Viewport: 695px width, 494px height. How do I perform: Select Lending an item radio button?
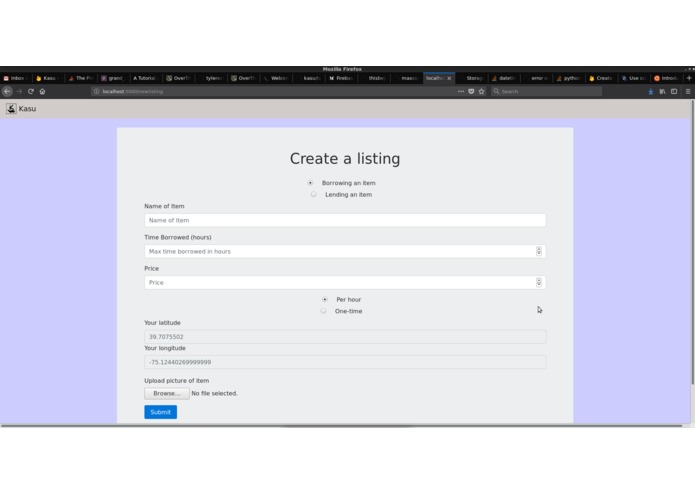(x=313, y=194)
